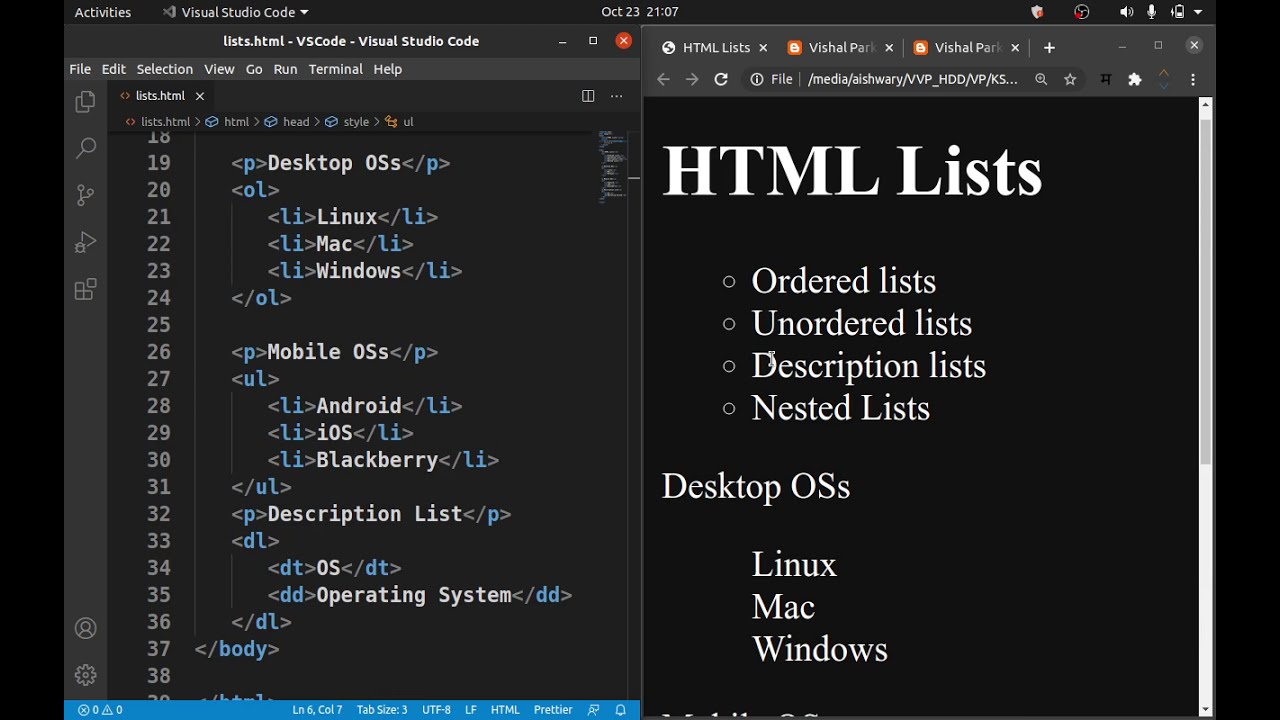Click the Devanagari extension icon in the browser toolbar
Image resolution: width=1280 pixels, height=720 pixels.
coord(1105,79)
